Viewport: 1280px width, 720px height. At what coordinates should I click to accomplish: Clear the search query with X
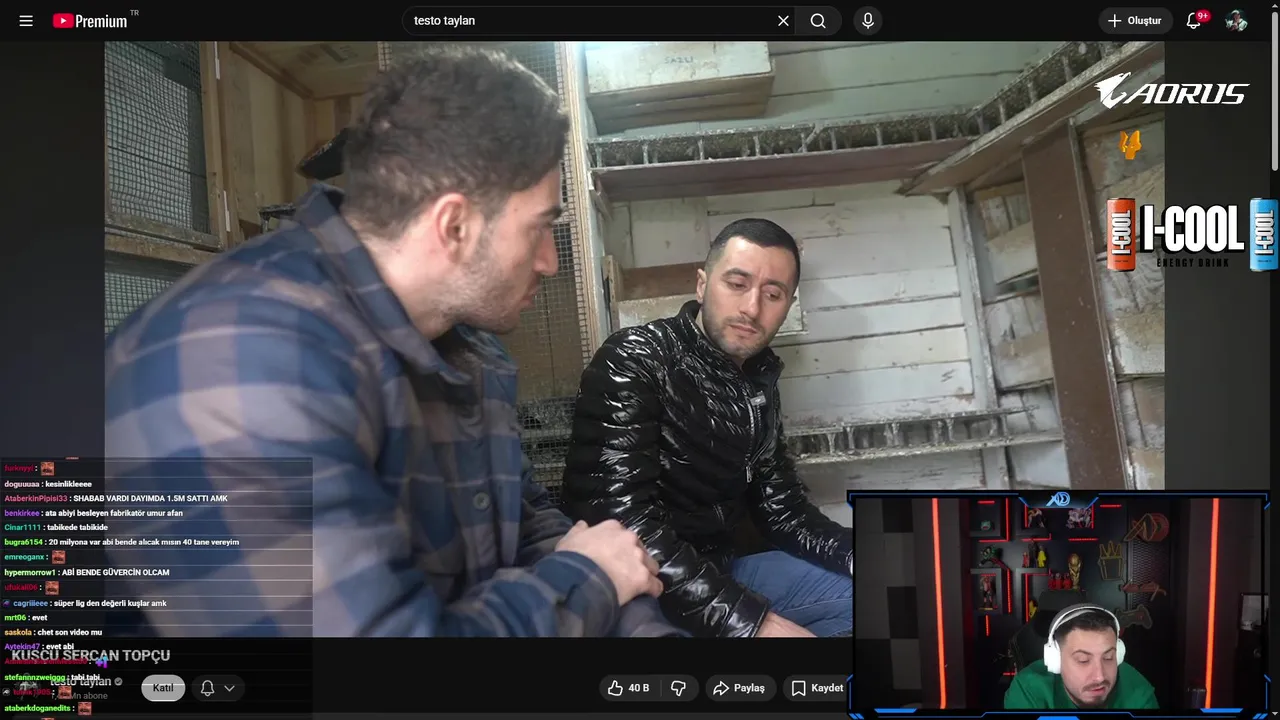pyautogui.click(x=783, y=21)
